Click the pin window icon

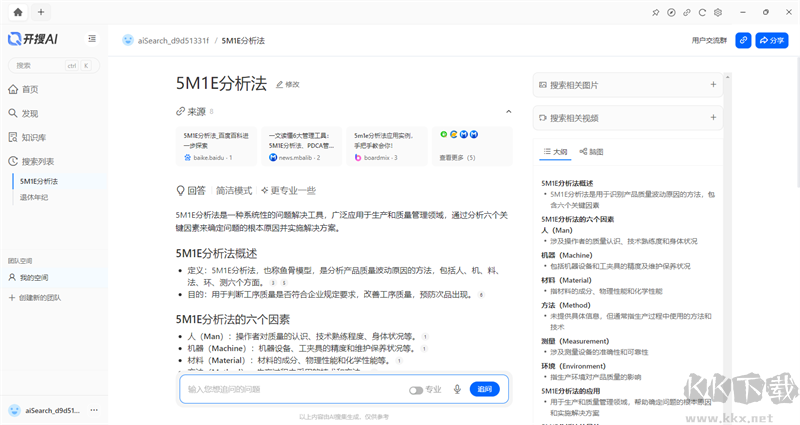[656, 12]
